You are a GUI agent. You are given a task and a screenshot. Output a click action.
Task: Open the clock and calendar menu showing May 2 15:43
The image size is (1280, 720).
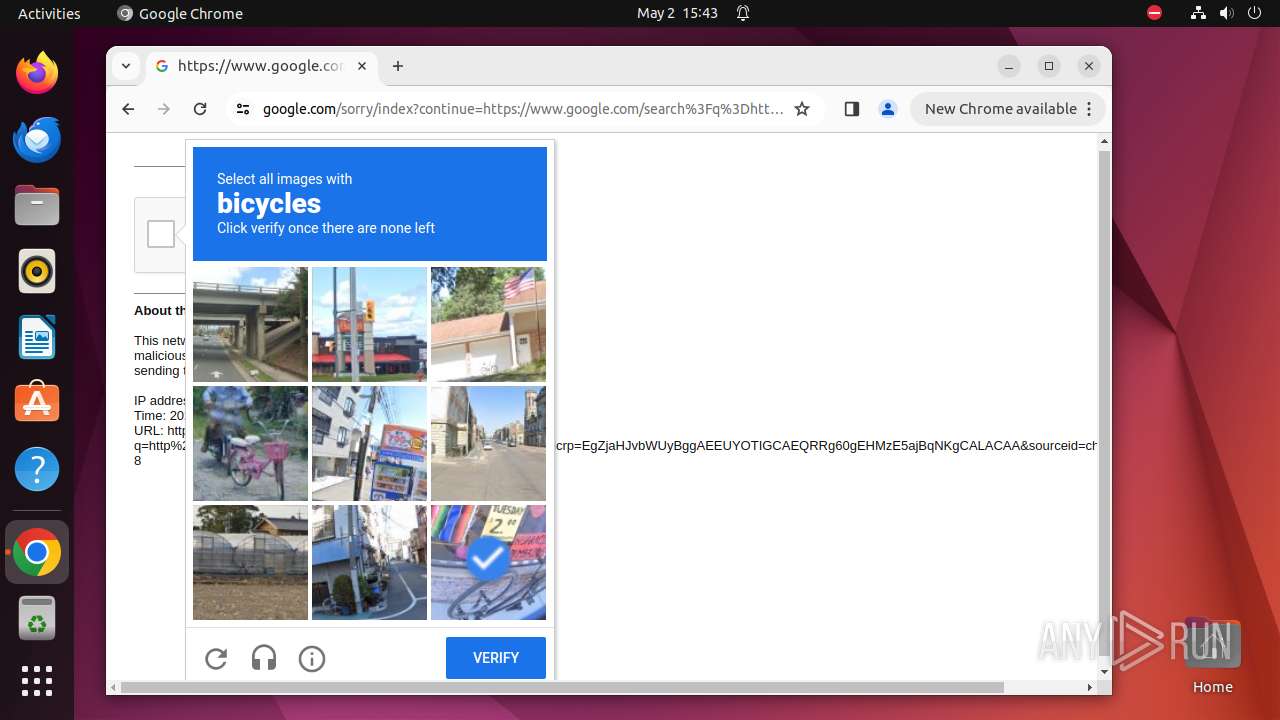pos(678,13)
